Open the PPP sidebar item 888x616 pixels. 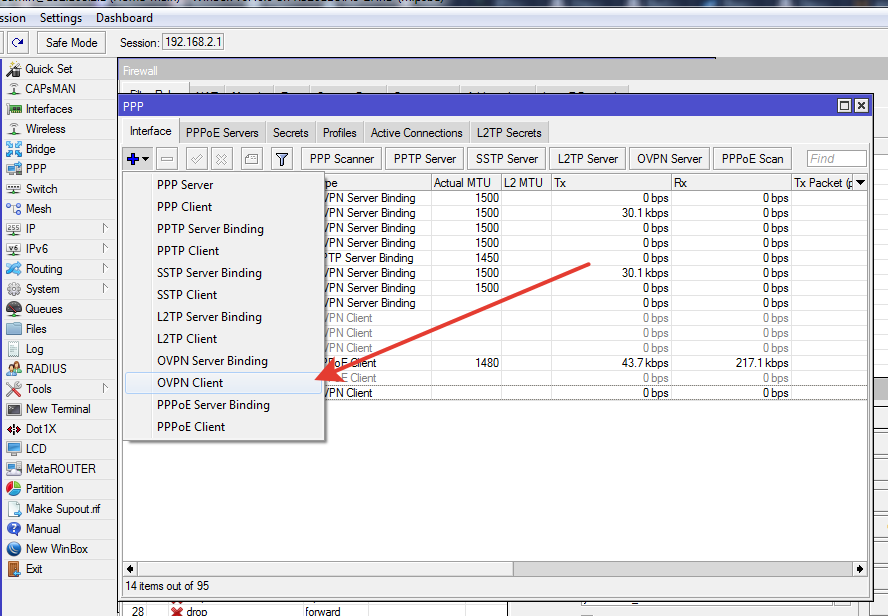36,169
